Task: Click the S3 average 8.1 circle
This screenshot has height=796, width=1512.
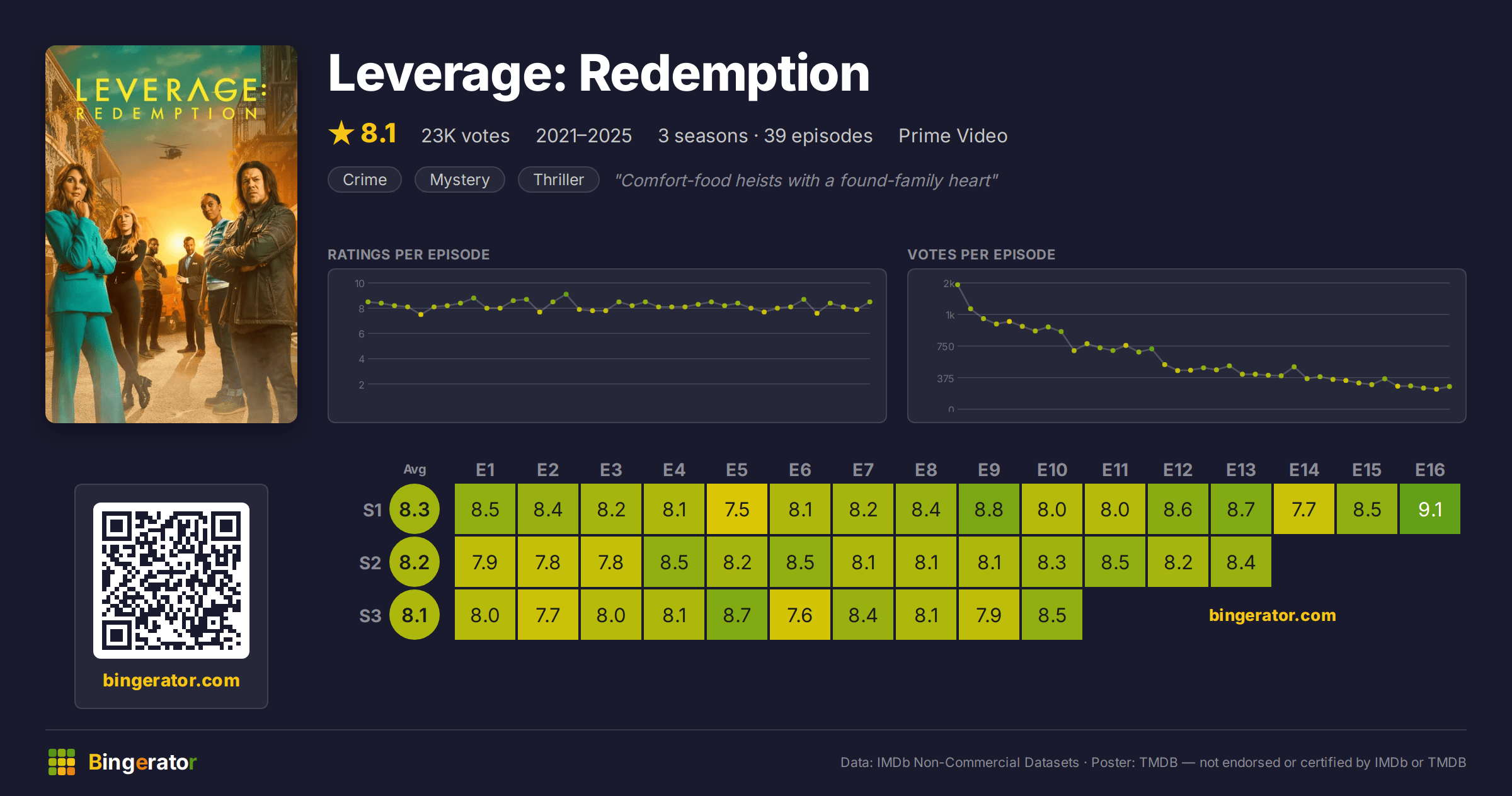Action: tap(415, 615)
